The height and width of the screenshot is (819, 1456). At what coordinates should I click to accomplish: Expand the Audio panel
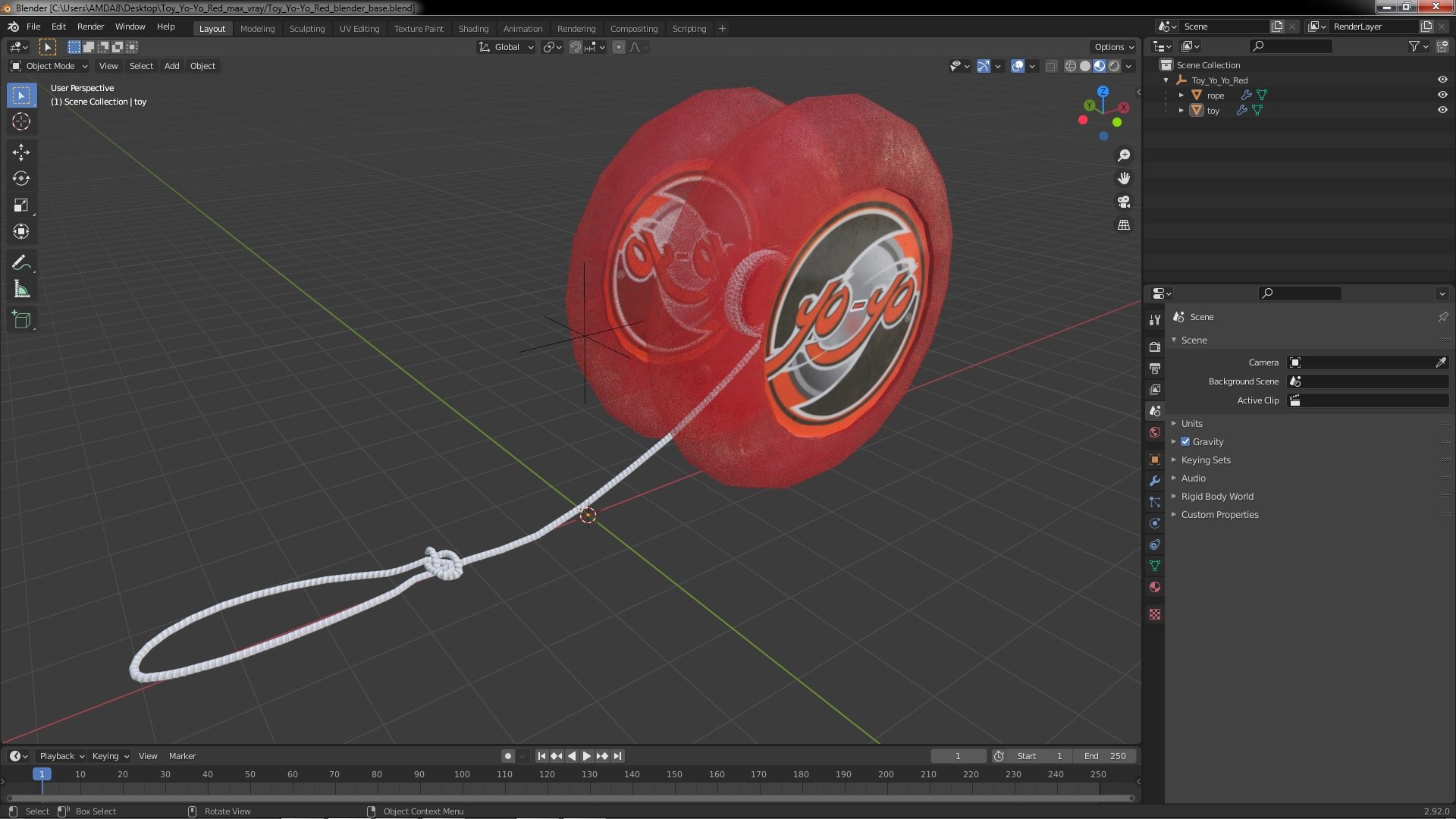(1193, 479)
